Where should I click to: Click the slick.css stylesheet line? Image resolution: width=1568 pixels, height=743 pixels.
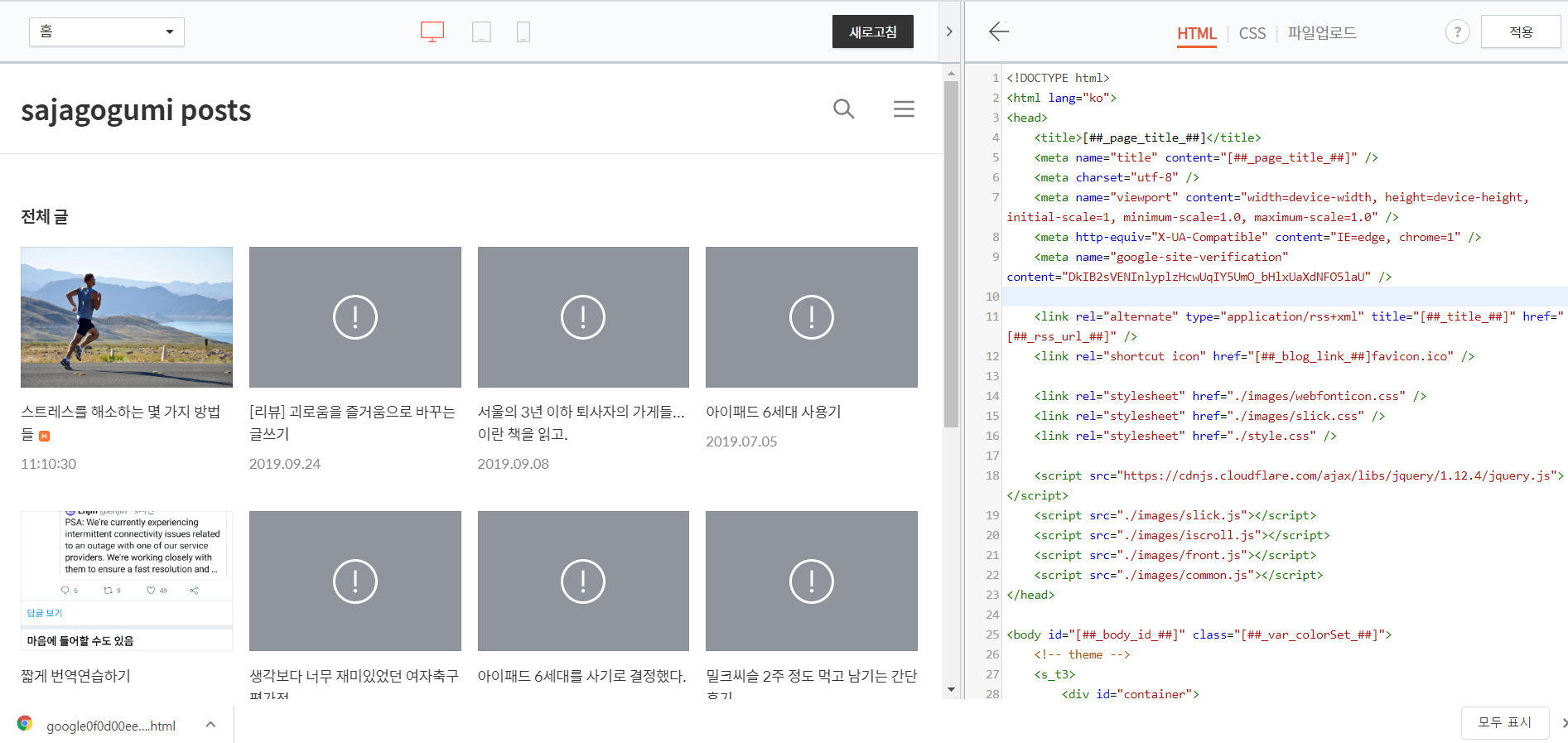1209,416
